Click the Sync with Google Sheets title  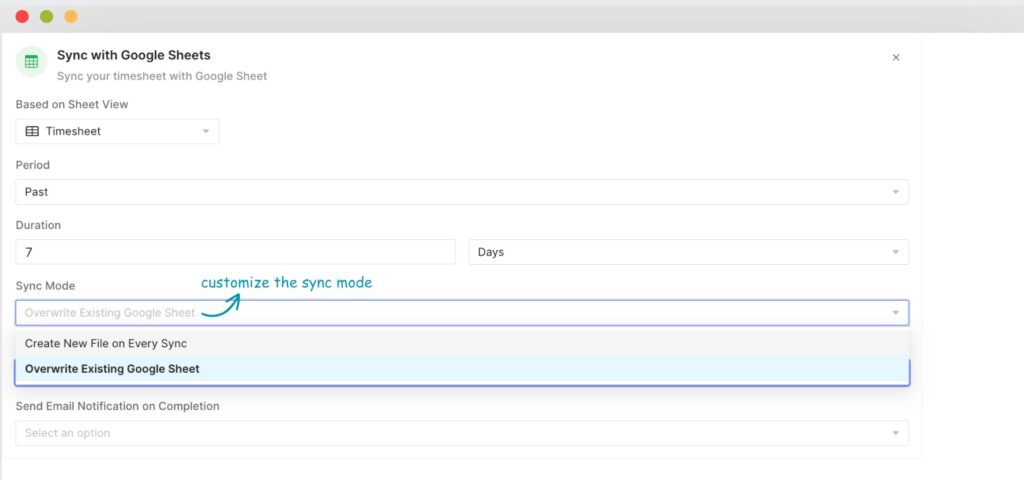pos(134,56)
